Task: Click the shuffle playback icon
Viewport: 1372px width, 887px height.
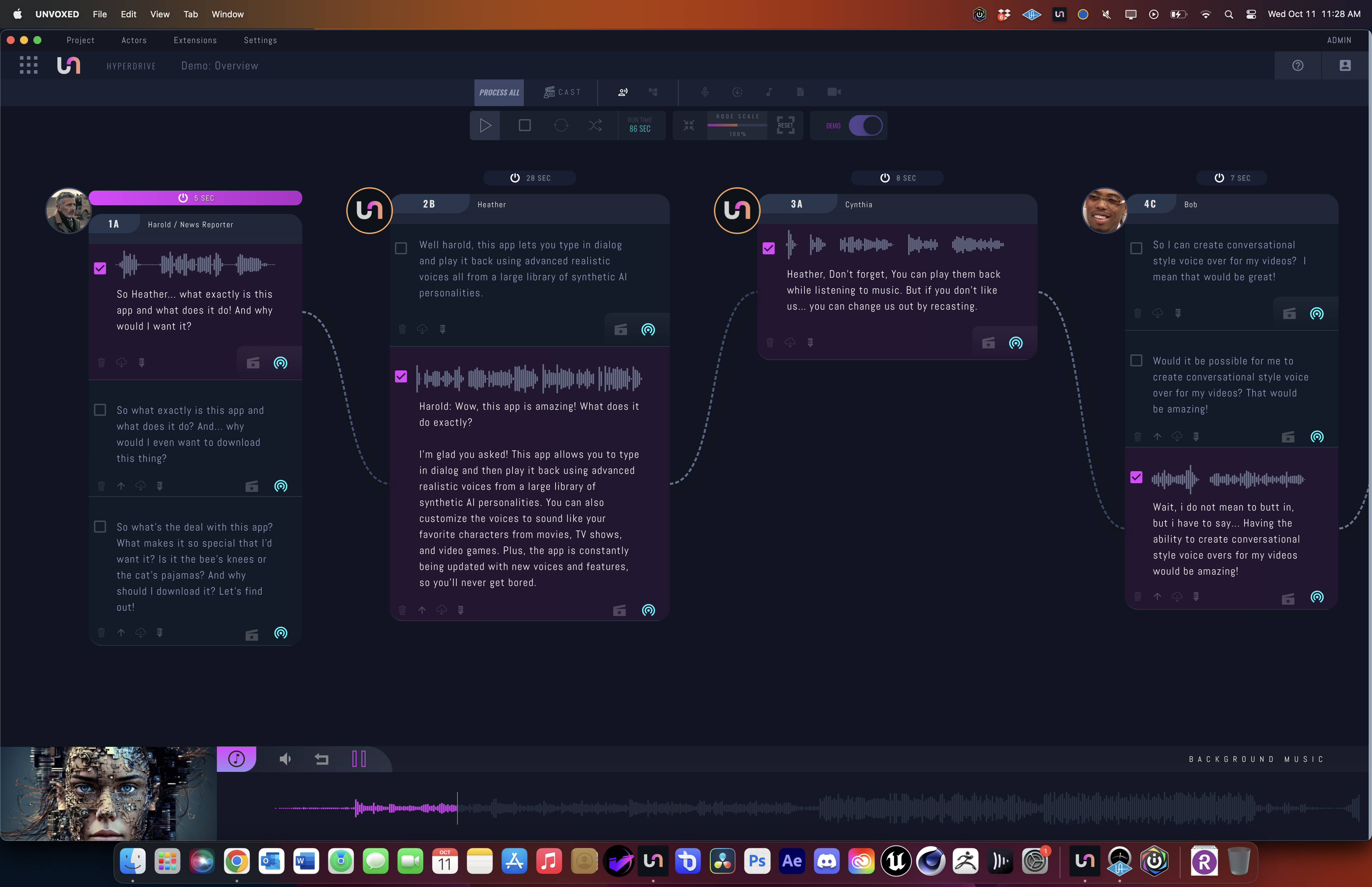Action: 595,125
